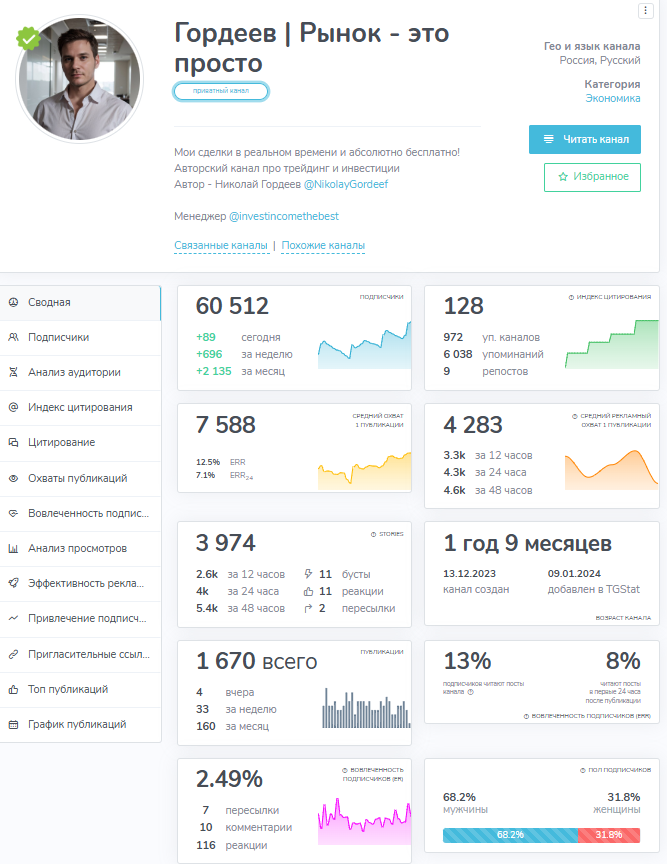This screenshot has height=864, width=667.
Task: Click the Пригласительные ссылки link icon
Action: [x=13, y=654]
